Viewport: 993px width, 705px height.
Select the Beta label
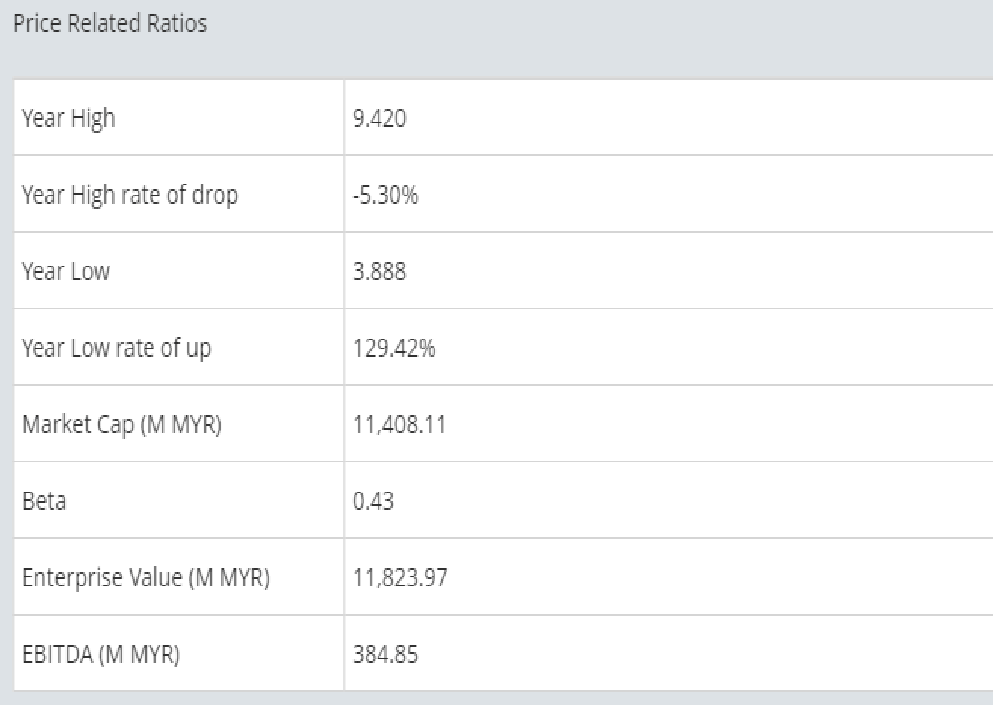click(x=44, y=502)
